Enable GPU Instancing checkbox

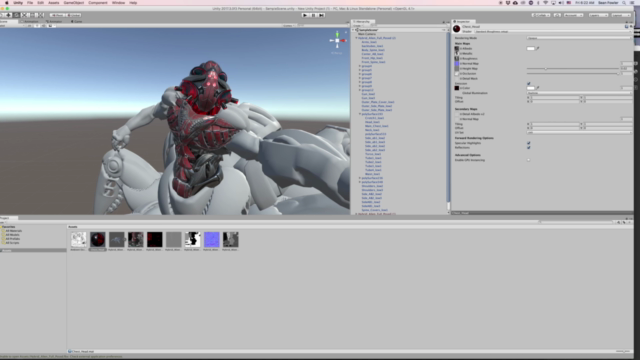529,160
